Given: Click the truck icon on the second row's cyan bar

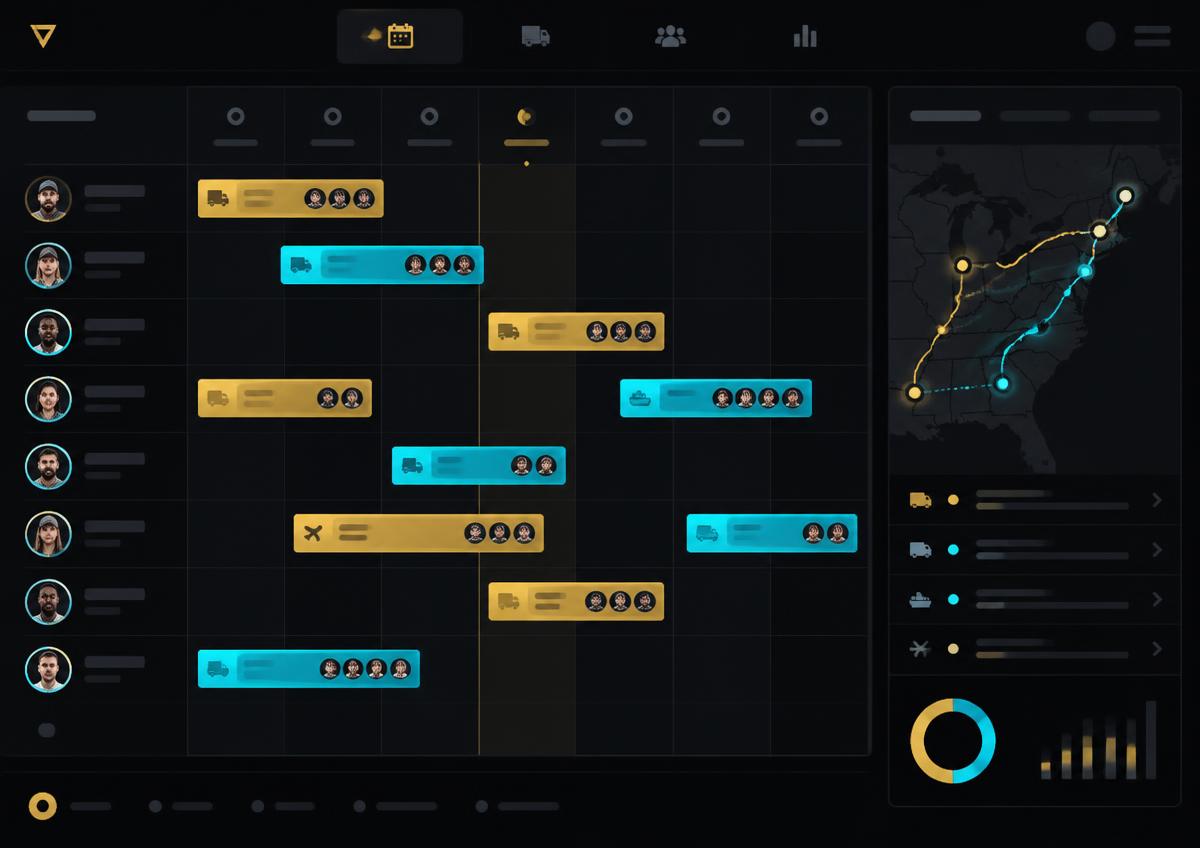Looking at the screenshot, I should tap(301, 265).
